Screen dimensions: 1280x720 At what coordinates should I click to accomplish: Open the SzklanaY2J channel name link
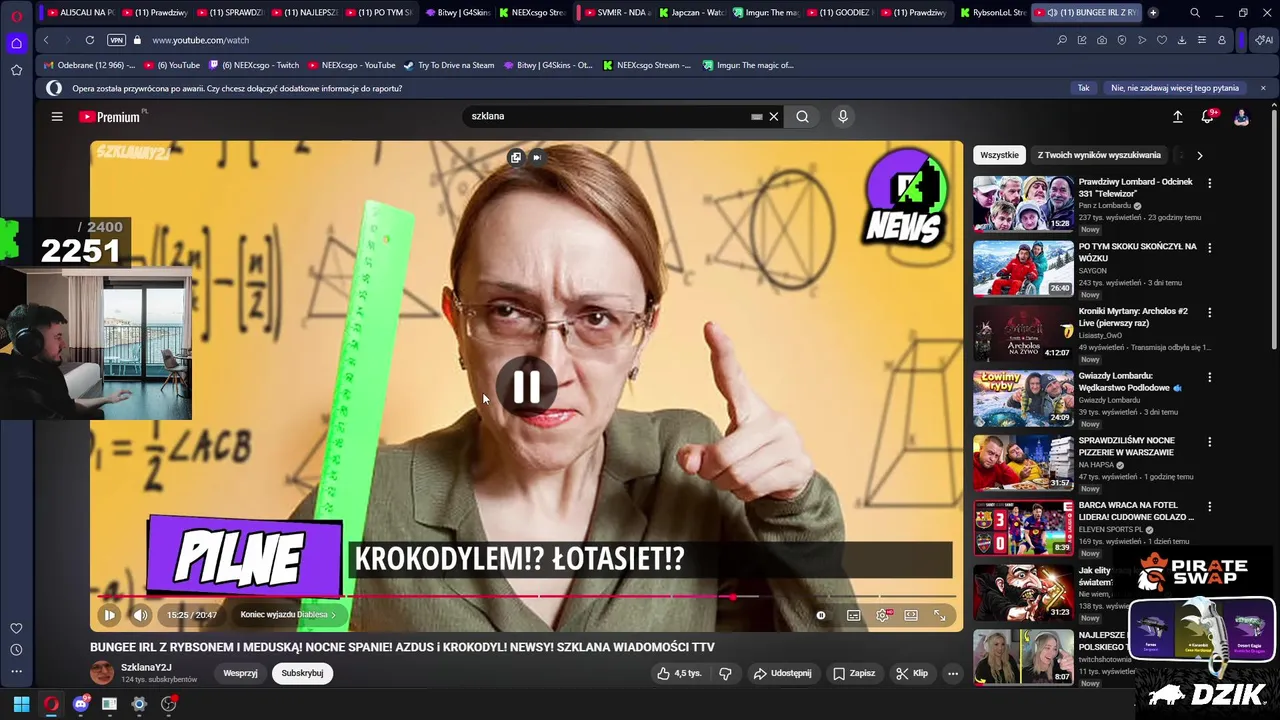tap(146, 667)
